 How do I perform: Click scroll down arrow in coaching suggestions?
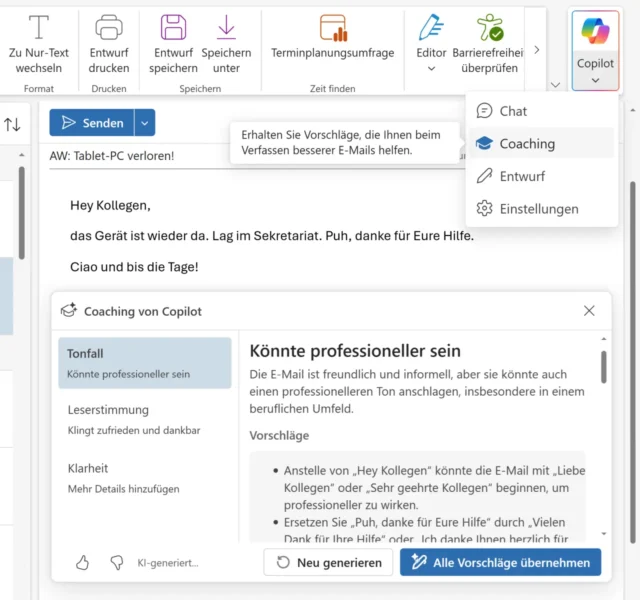(x=604, y=534)
